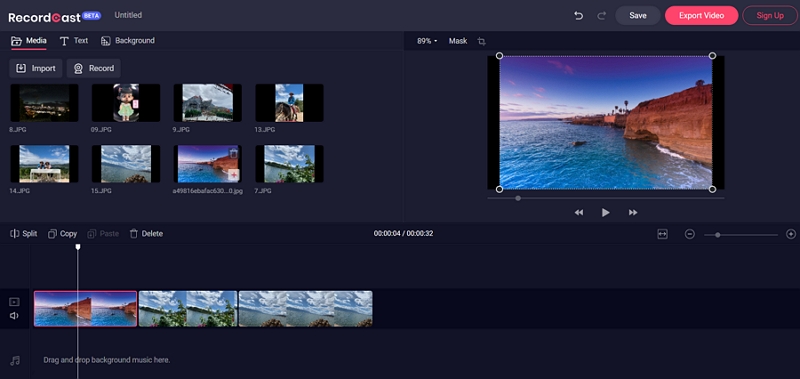Screen dimensions: 800x379
Task: Click the timeline zoom slider handle
Action: pos(718,235)
